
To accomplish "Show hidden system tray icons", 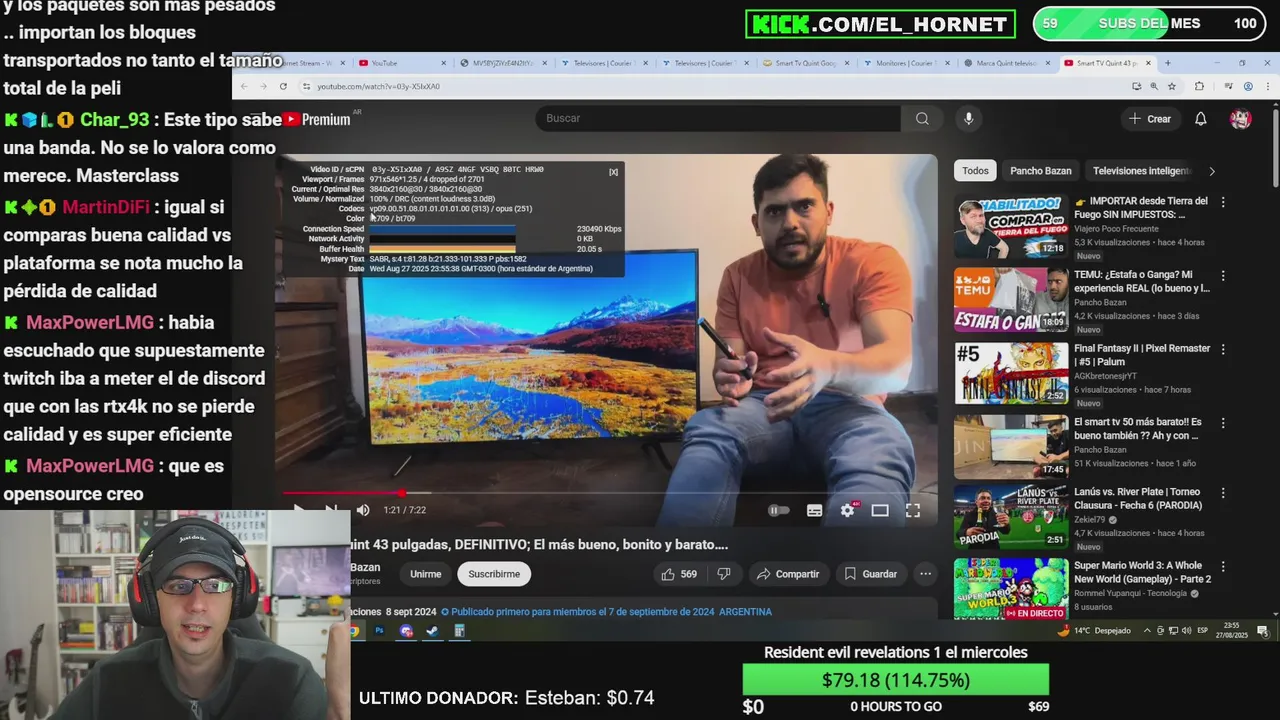I will (x=1147, y=631).
